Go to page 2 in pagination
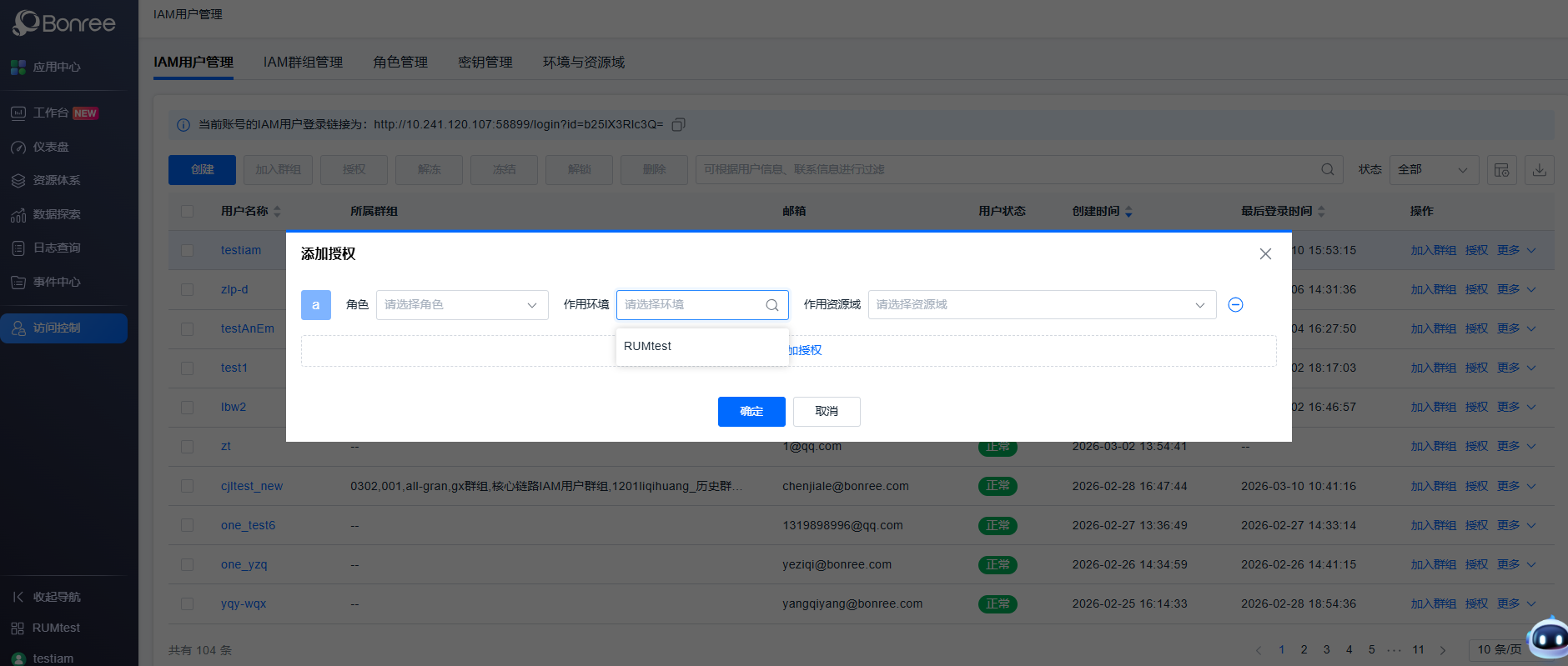1568x666 pixels. (1304, 649)
